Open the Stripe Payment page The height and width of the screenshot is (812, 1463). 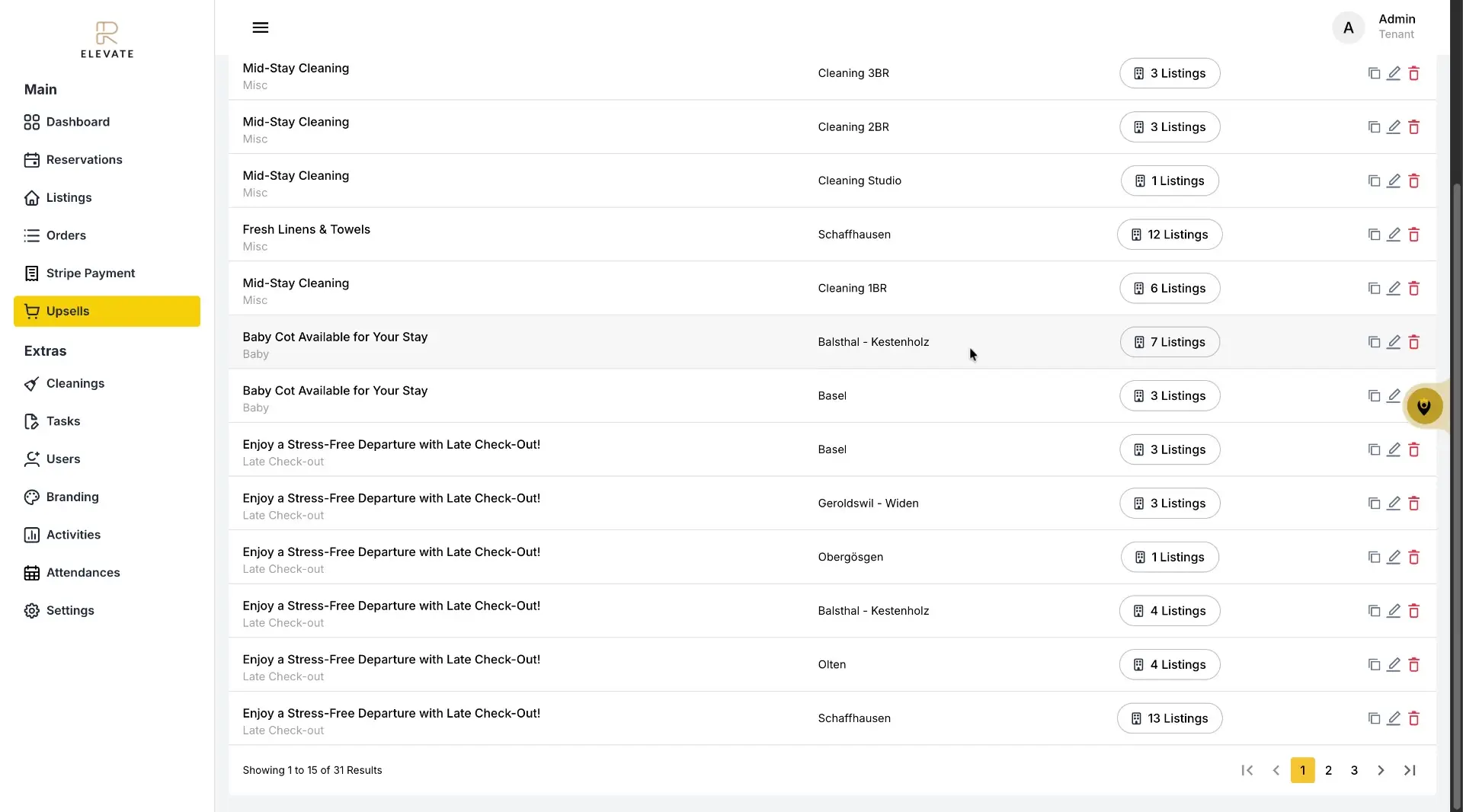(91, 273)
